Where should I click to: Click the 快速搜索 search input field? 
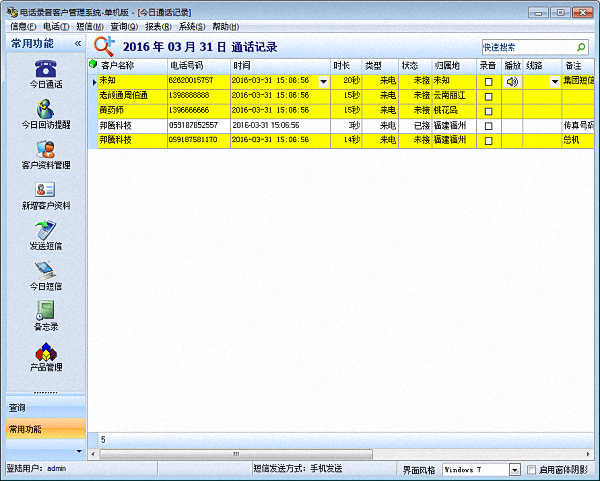[527, 47]
